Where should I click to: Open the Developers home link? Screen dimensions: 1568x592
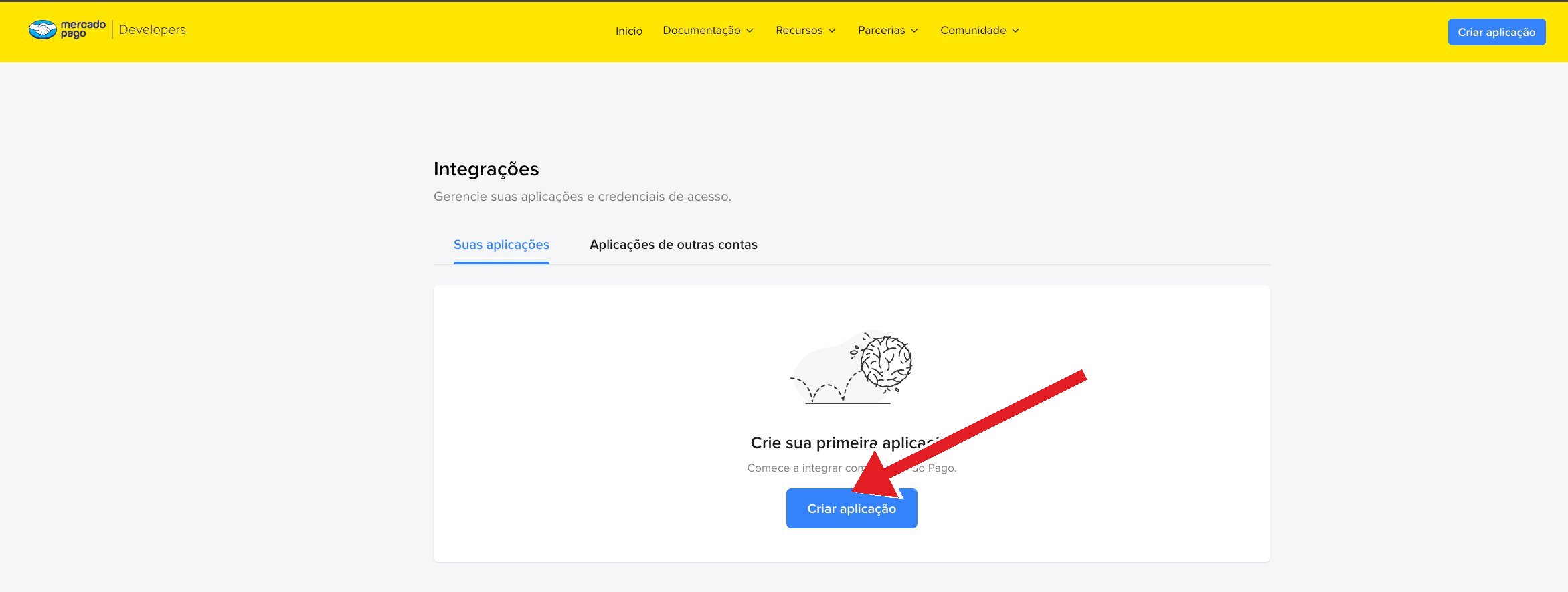153,30
